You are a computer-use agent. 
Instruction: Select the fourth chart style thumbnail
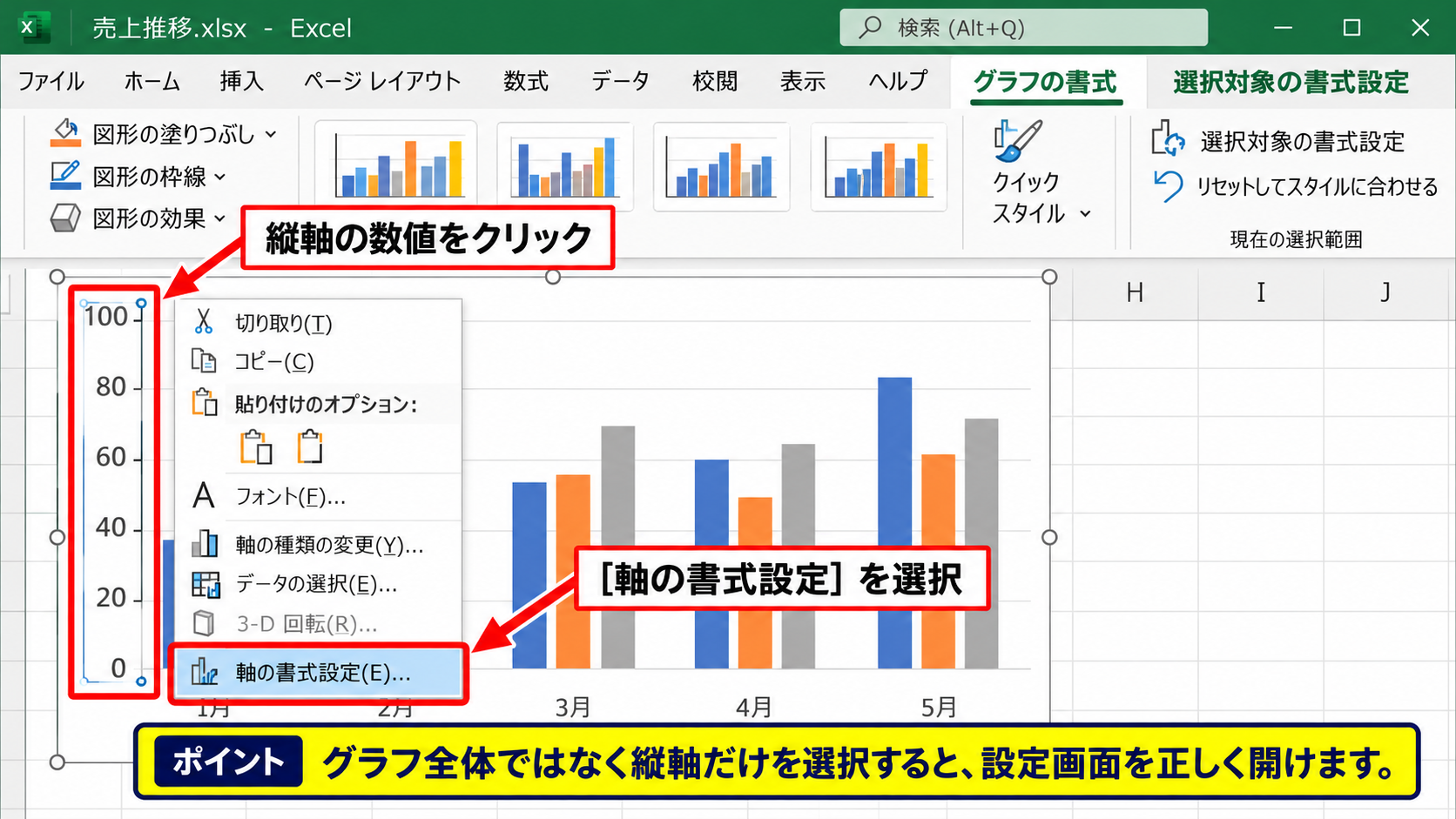click(879, 166)
